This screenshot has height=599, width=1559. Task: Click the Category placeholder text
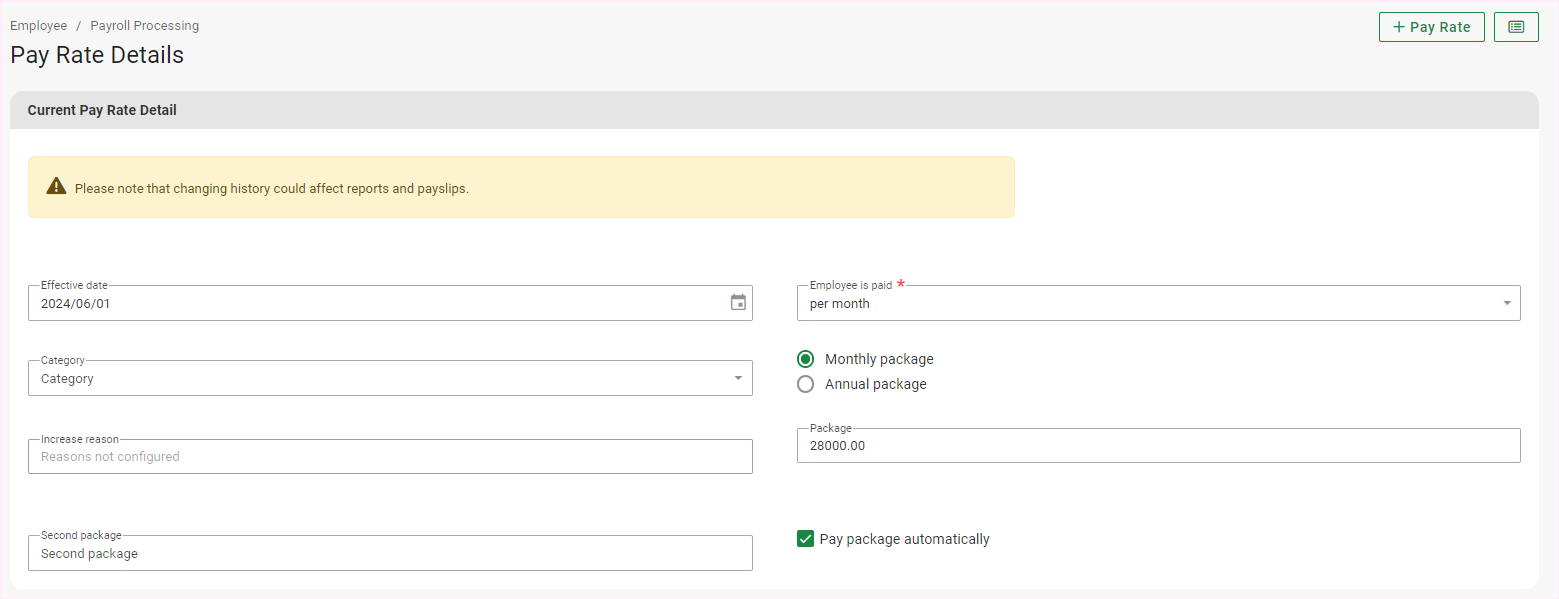67,379
